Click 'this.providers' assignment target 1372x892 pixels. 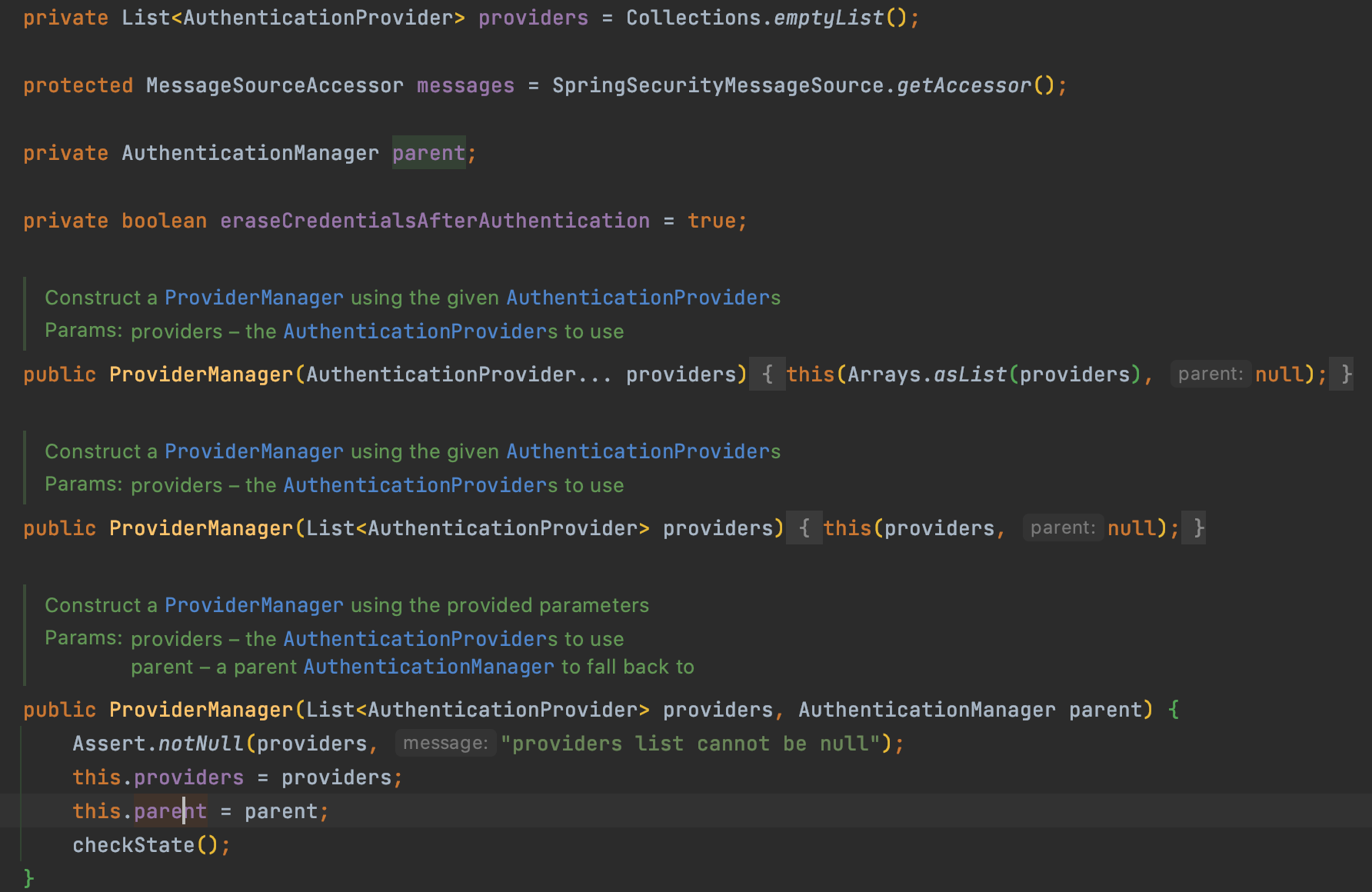pos(158,777)
